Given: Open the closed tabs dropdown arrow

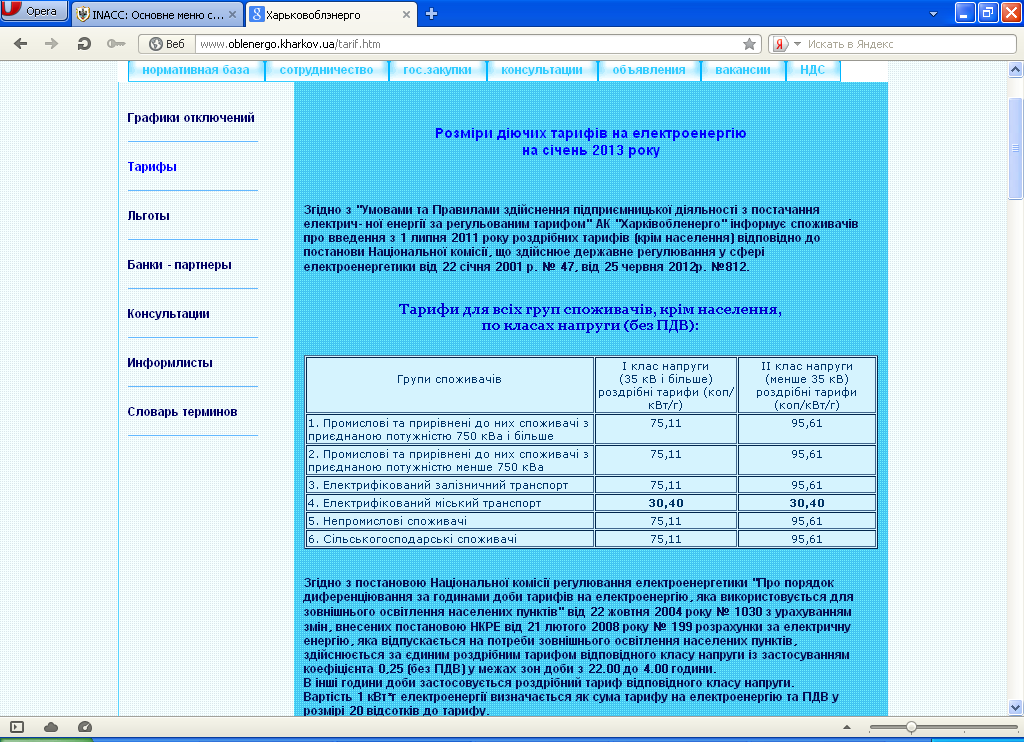Looking at the screenshot, I should tap(933, 14).
